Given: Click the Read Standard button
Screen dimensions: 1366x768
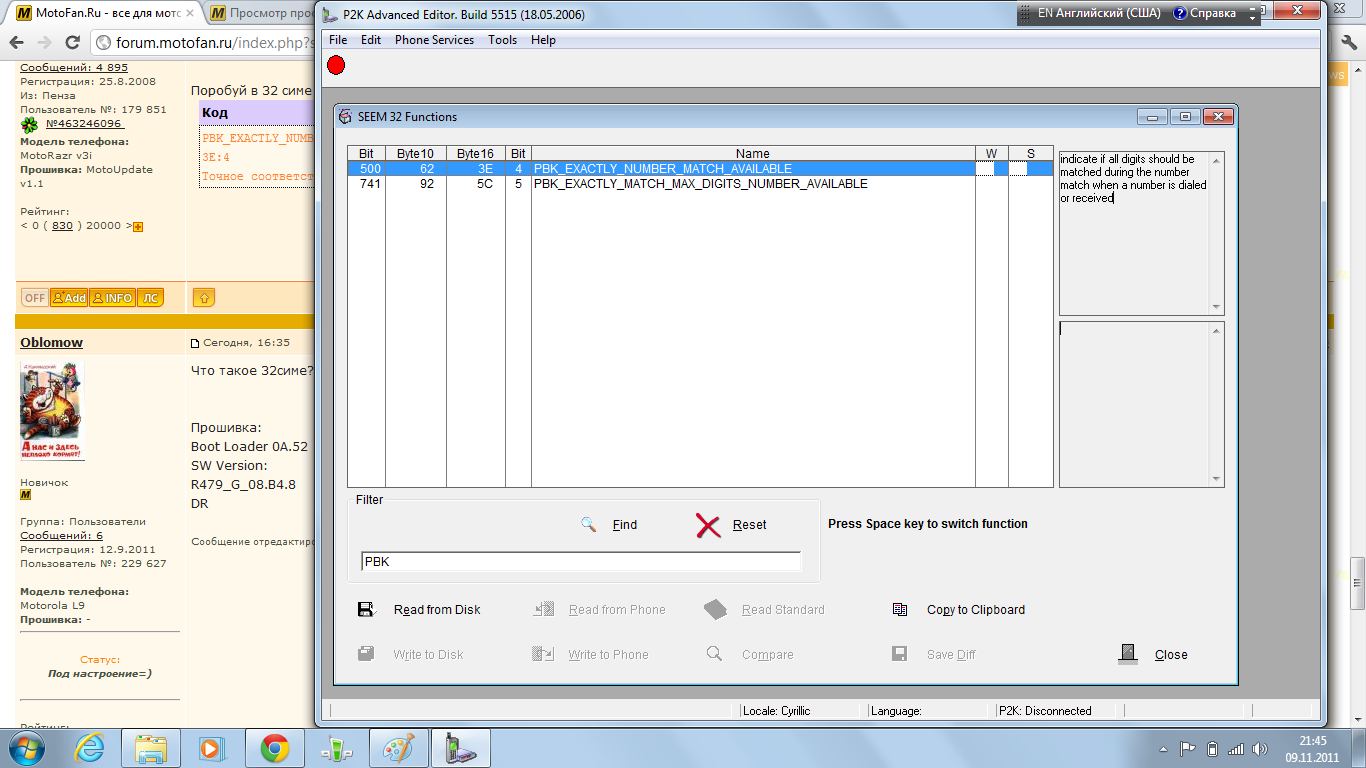Looking at the screenshot, I should pyautogui.click(x=764, y=610).
